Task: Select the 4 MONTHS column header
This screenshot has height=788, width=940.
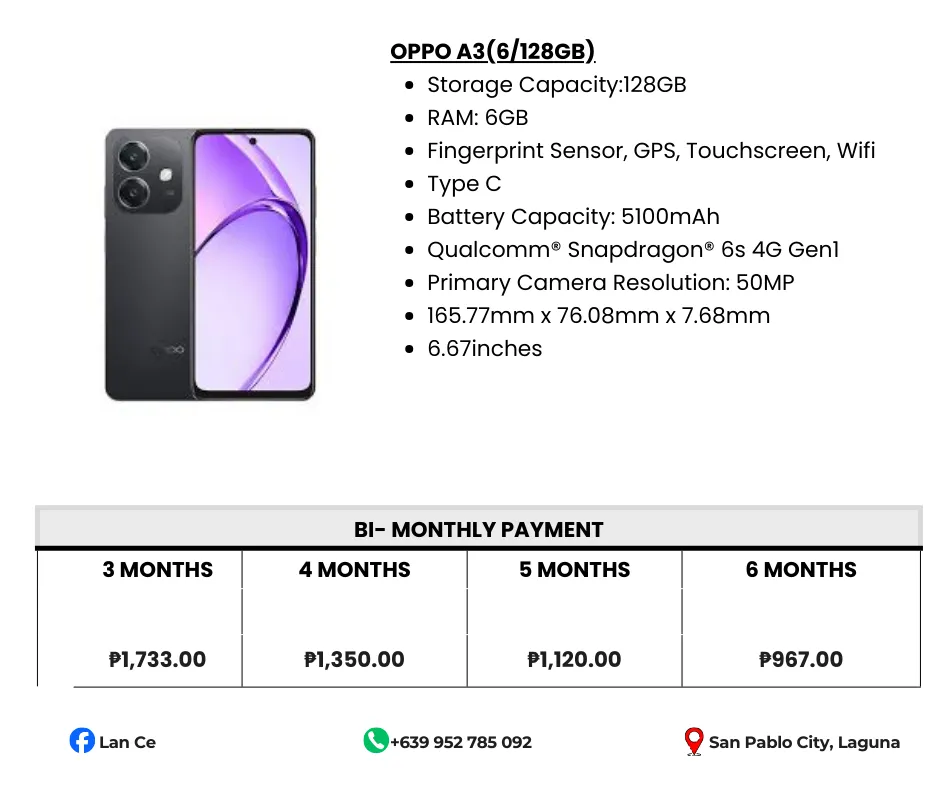Action: point(354,570)
